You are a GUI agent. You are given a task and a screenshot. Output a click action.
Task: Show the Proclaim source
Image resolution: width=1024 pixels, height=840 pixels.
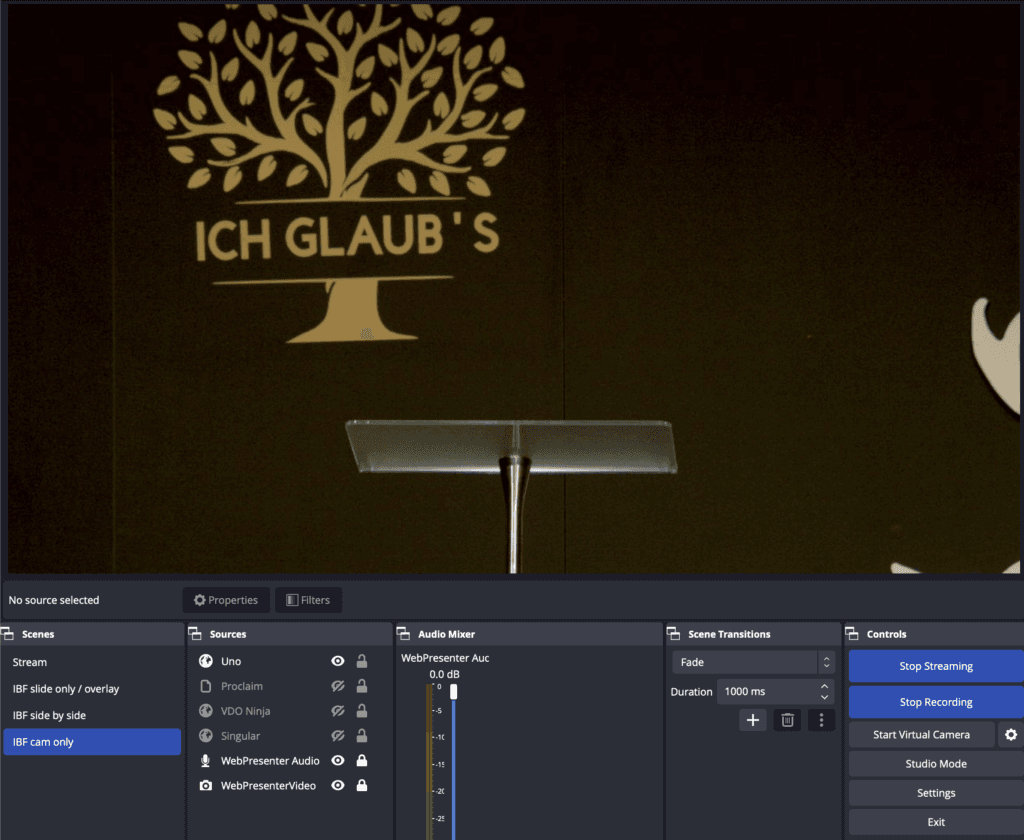pos(338,686)
